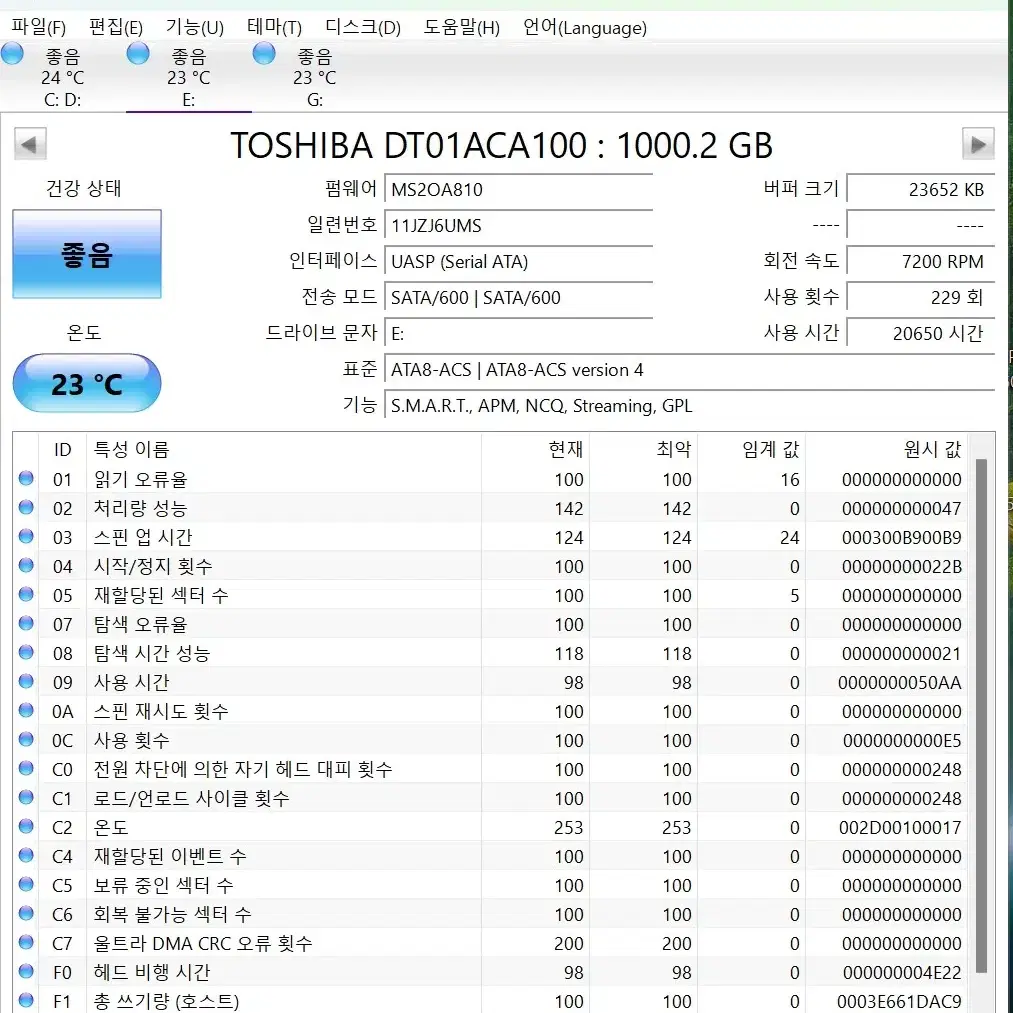This screenshot has width=1013, height=1013.
Task: Click the firmware field MS2OA810
Action: [x=518, y=190]
